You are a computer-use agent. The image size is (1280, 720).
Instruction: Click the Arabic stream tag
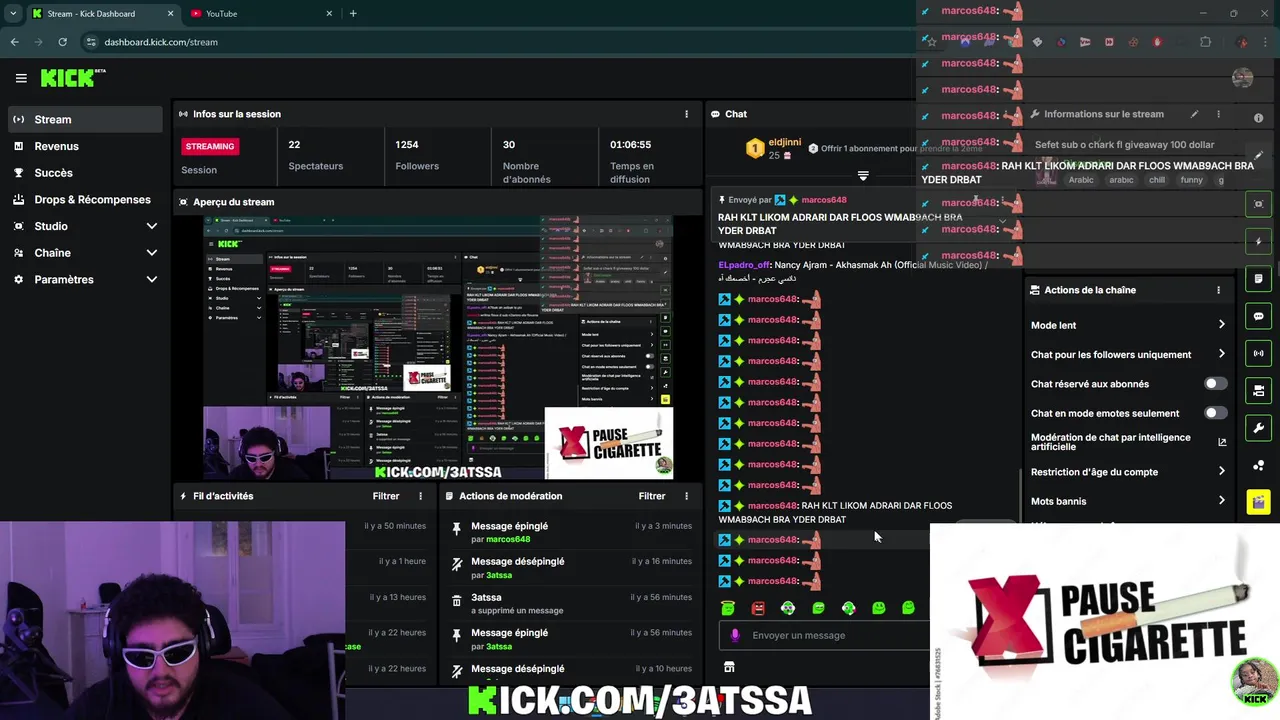pos(1081,180)
